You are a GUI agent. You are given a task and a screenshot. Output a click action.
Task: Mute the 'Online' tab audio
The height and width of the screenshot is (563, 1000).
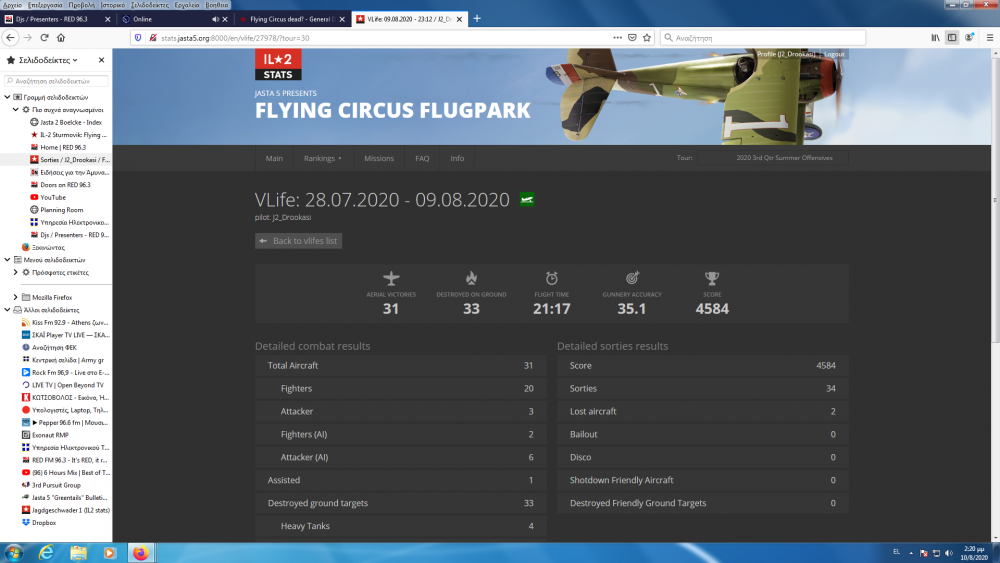click(x=216, y=19)
